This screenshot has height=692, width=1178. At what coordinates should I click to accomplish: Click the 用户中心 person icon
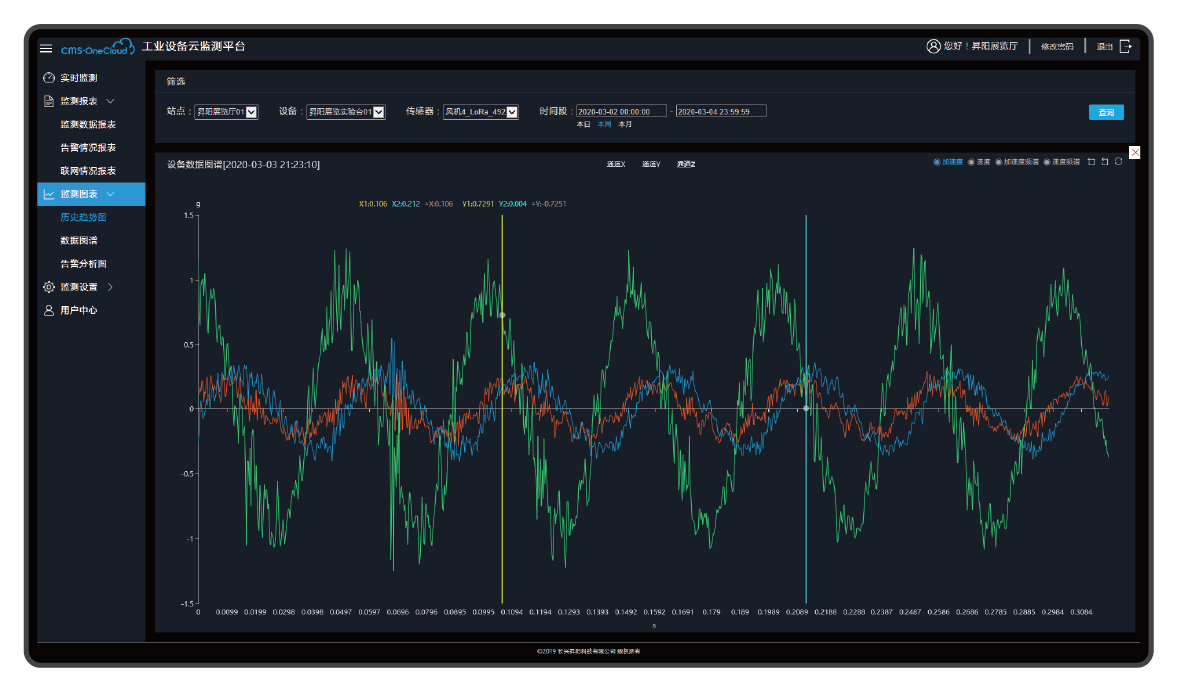[x=49, y=310]
